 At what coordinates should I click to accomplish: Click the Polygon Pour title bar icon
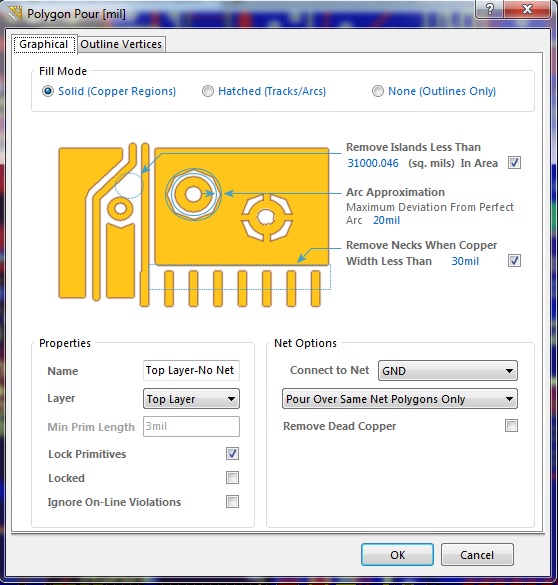15,13
